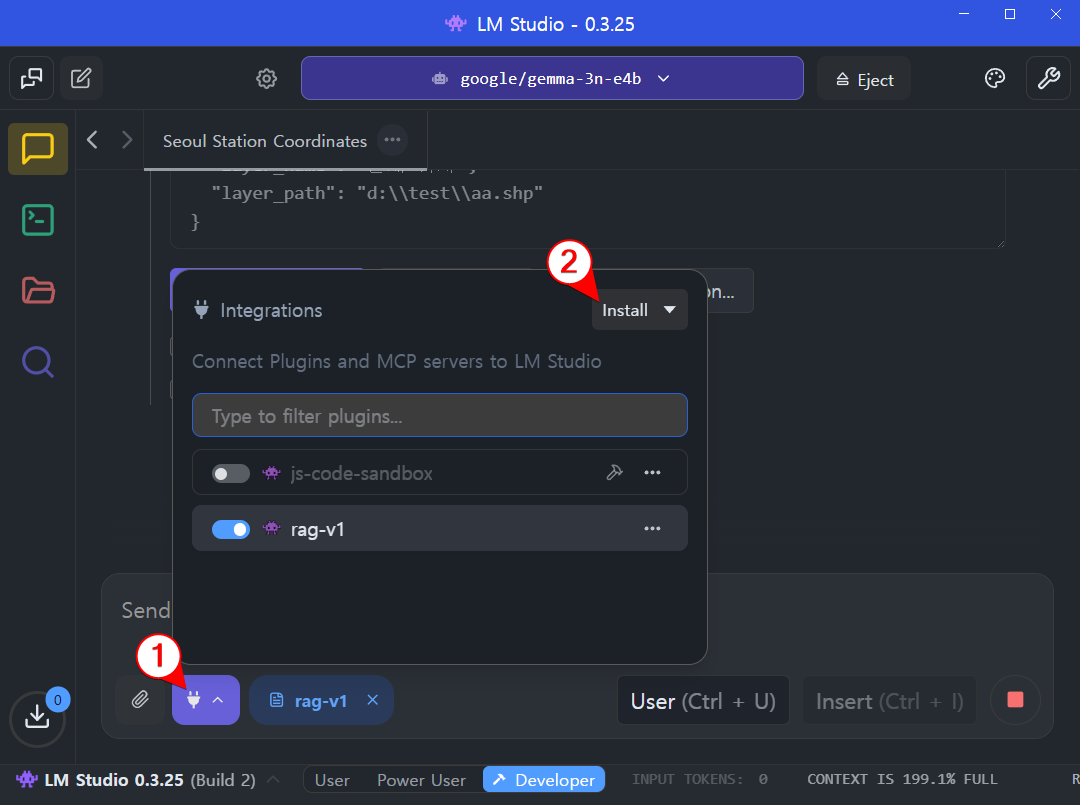Viewport: 1080px width, 805px height.
Task: Open the wrench settings panel icon
Action: (x=1048, y=79)
